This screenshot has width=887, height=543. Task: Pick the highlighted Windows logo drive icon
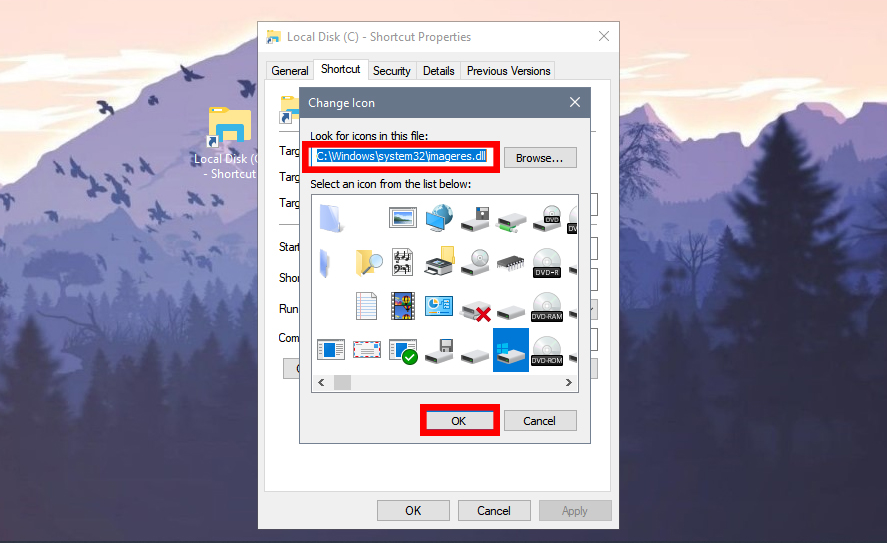[x=511, y=350]
